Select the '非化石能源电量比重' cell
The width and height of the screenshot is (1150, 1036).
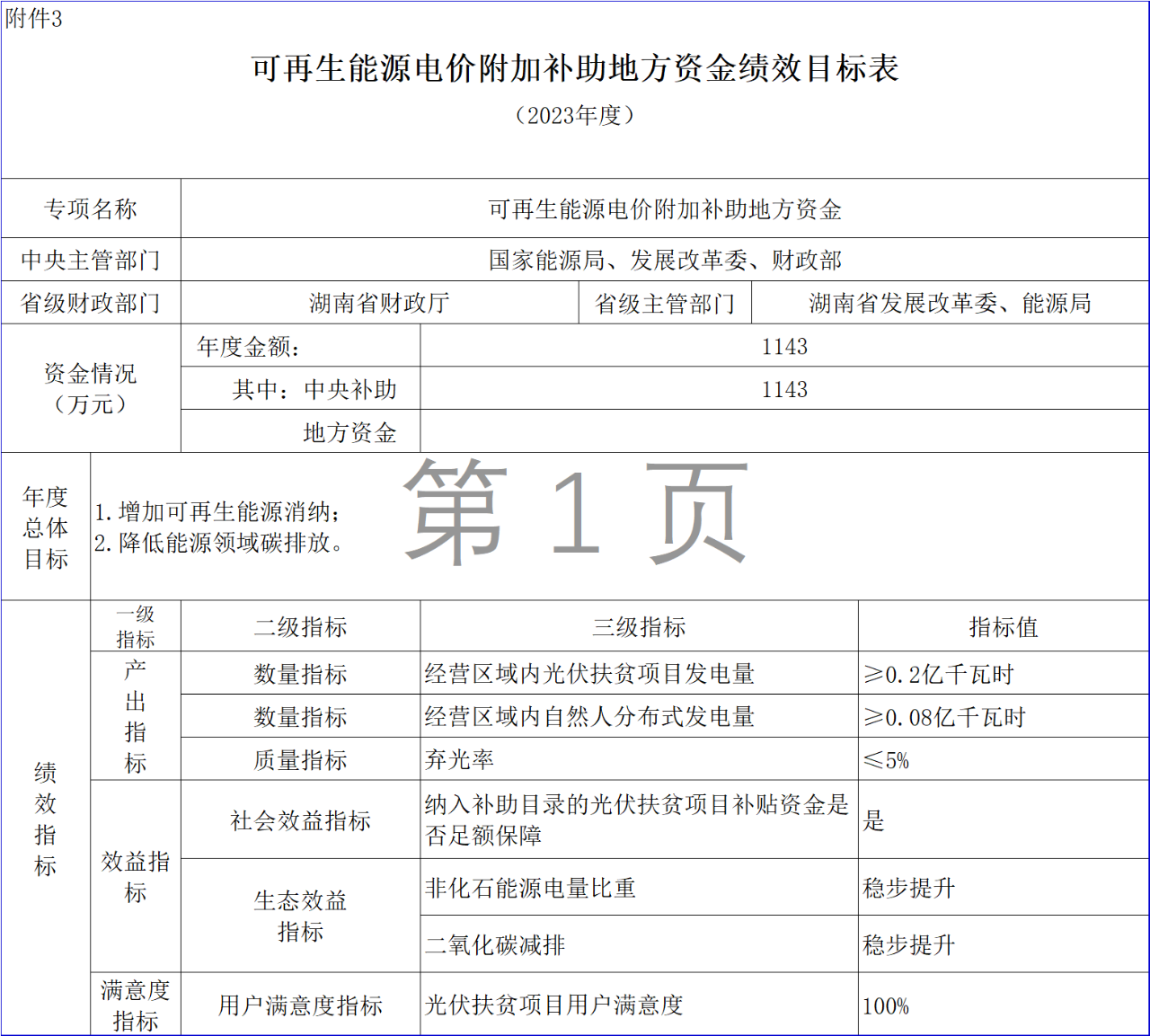tap(639, 887)
